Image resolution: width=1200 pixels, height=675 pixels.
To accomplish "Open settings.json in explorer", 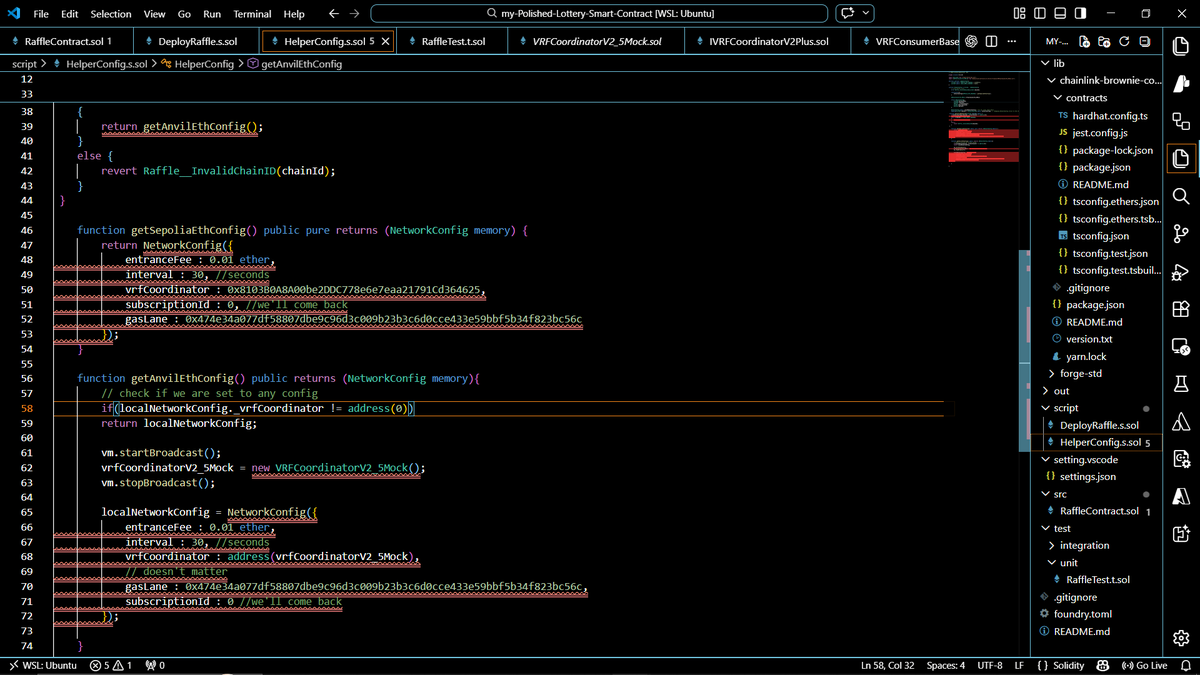I will [1088, 477].
